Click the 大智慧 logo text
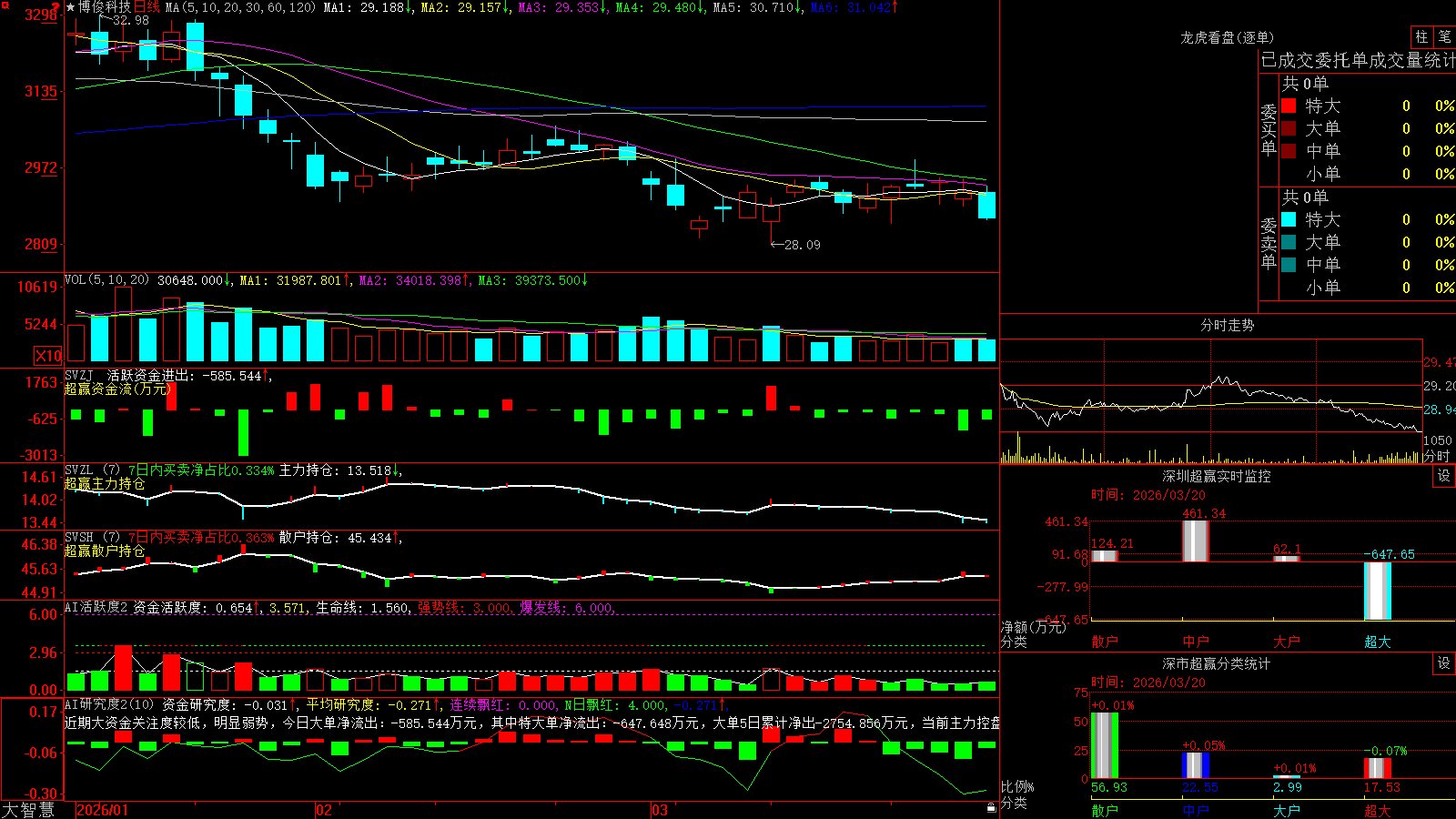 point(28,810)
